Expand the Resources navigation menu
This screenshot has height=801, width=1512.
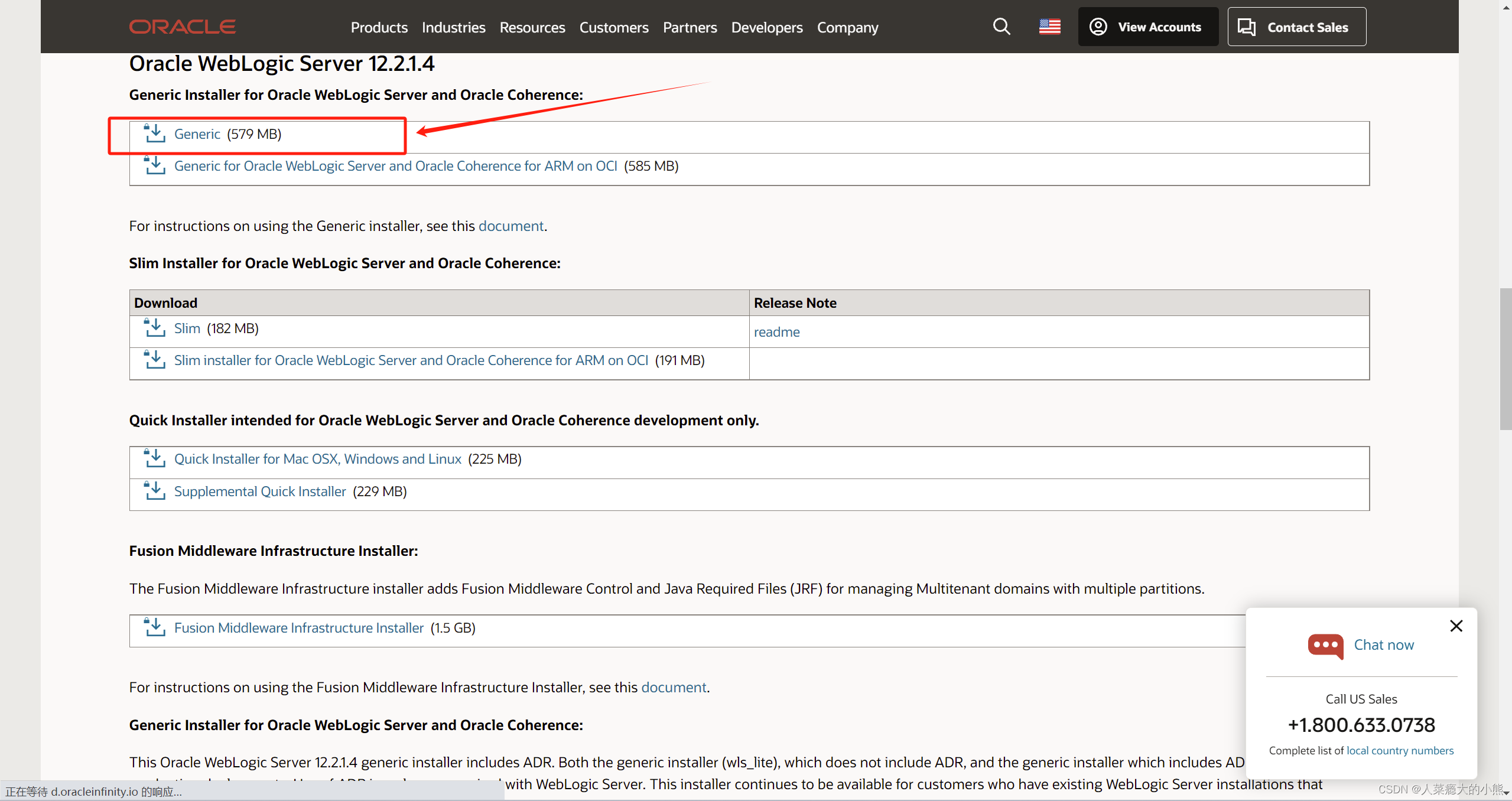coord(532,27)
